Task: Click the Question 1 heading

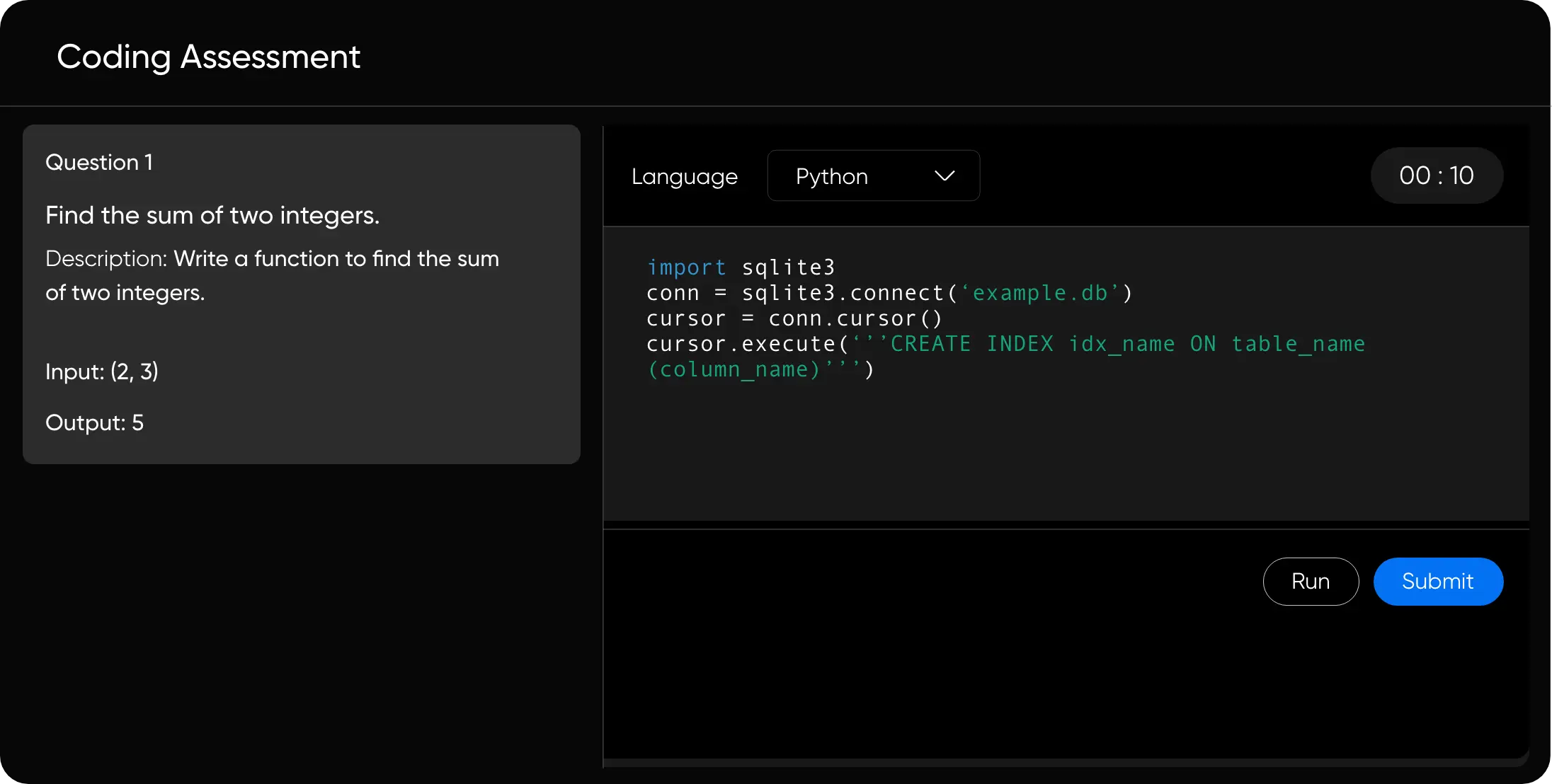Action: [x=99, y=162]
